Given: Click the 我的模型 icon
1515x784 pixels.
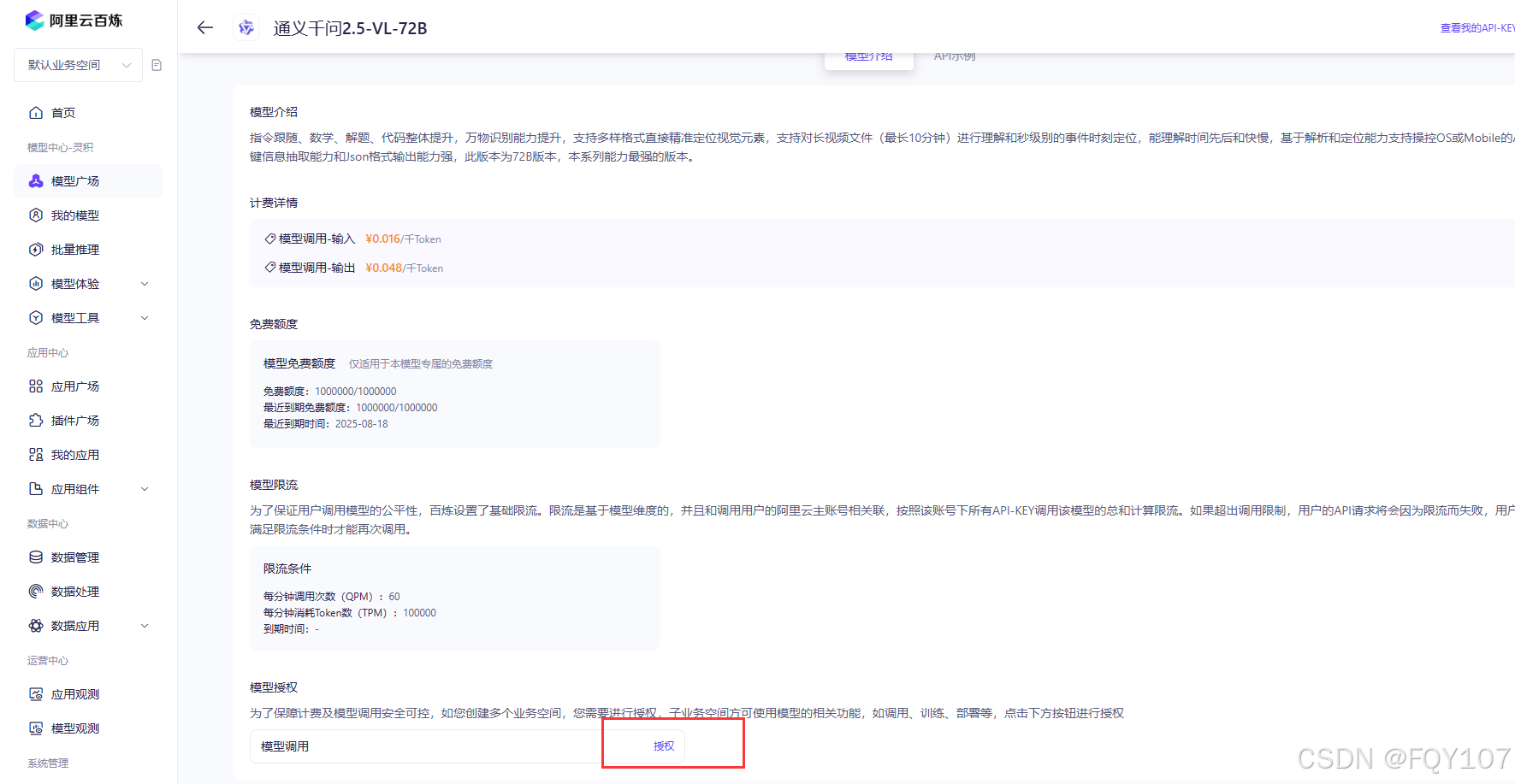Looking at the screenshot, I should 36,215.
